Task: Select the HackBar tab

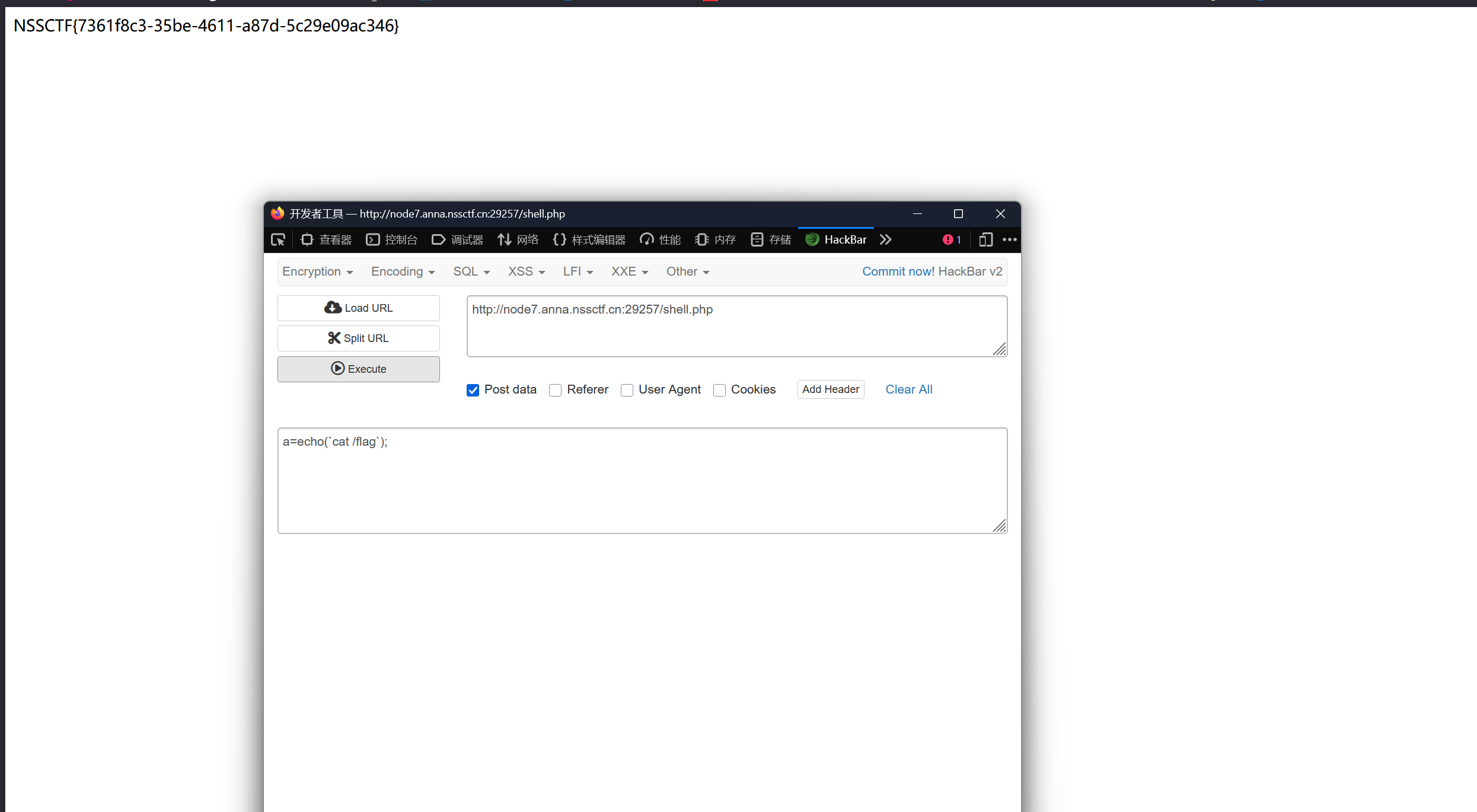Action: click(836, 240)
